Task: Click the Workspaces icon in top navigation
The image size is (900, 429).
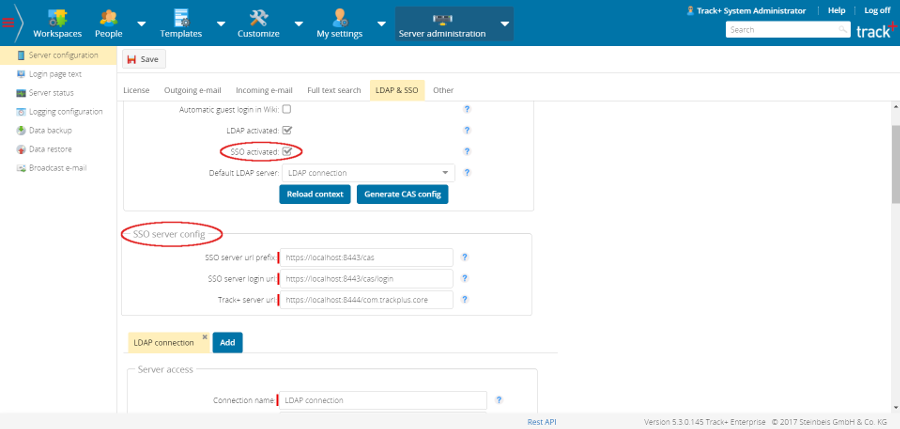Action: click(x=58, y=17)
